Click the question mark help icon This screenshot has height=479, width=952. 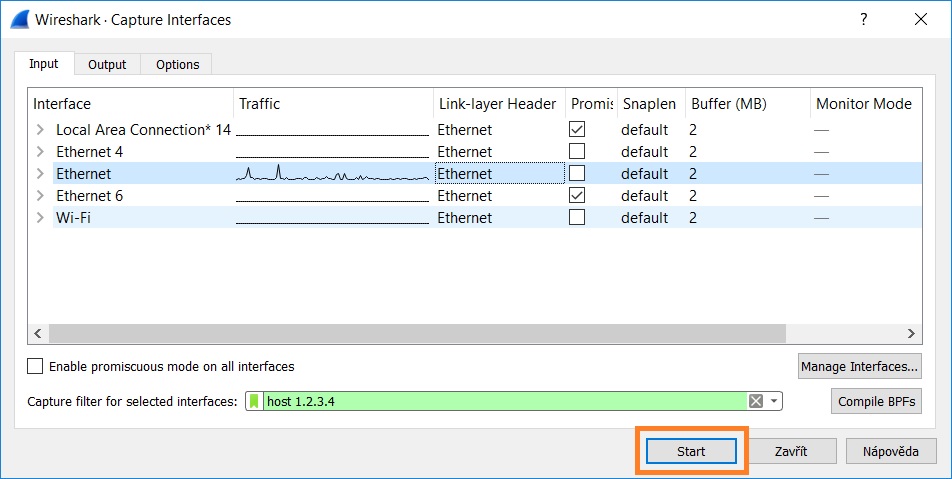click(x=863, y=19)
